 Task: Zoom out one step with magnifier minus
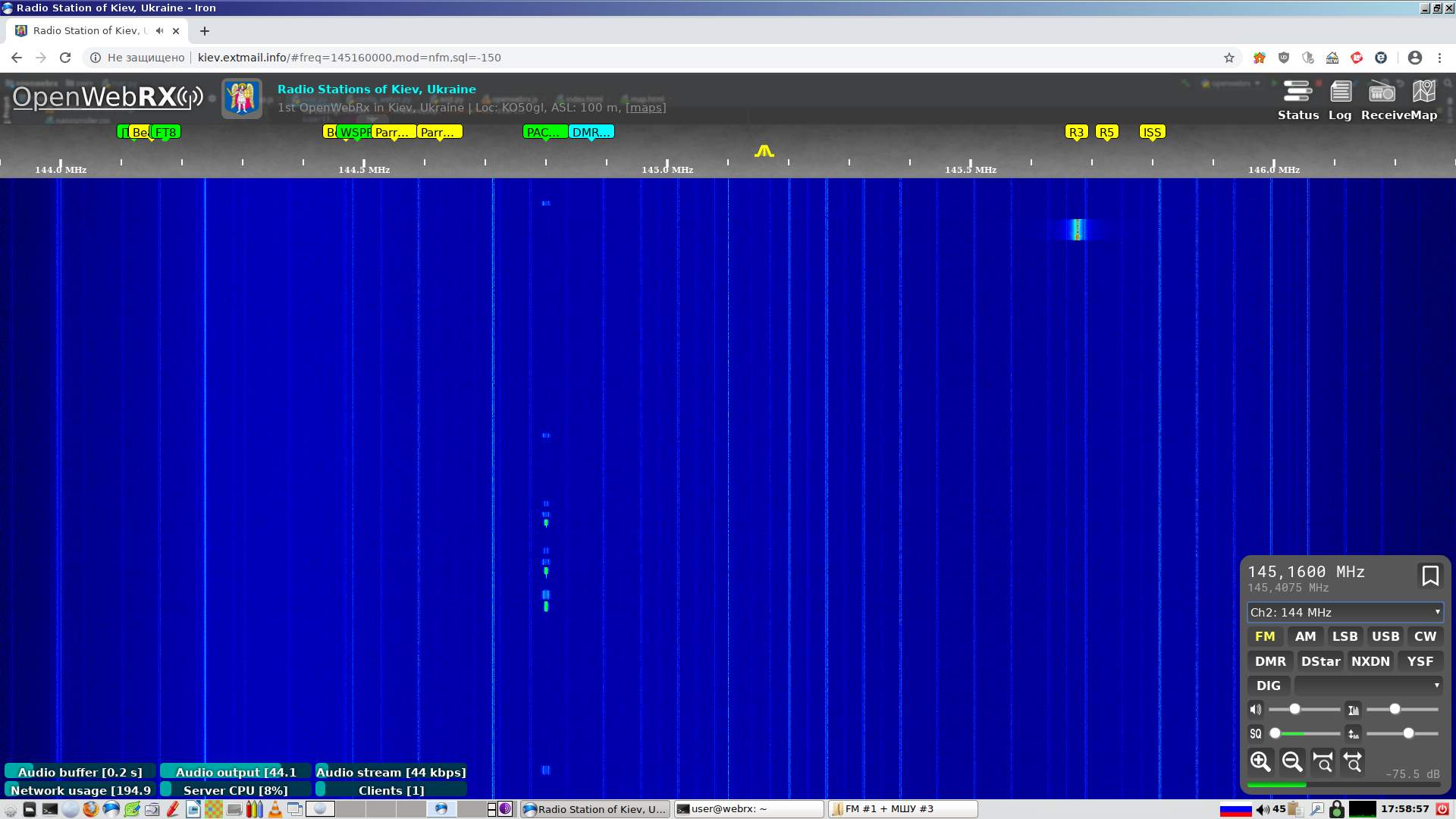[1292, 761]
